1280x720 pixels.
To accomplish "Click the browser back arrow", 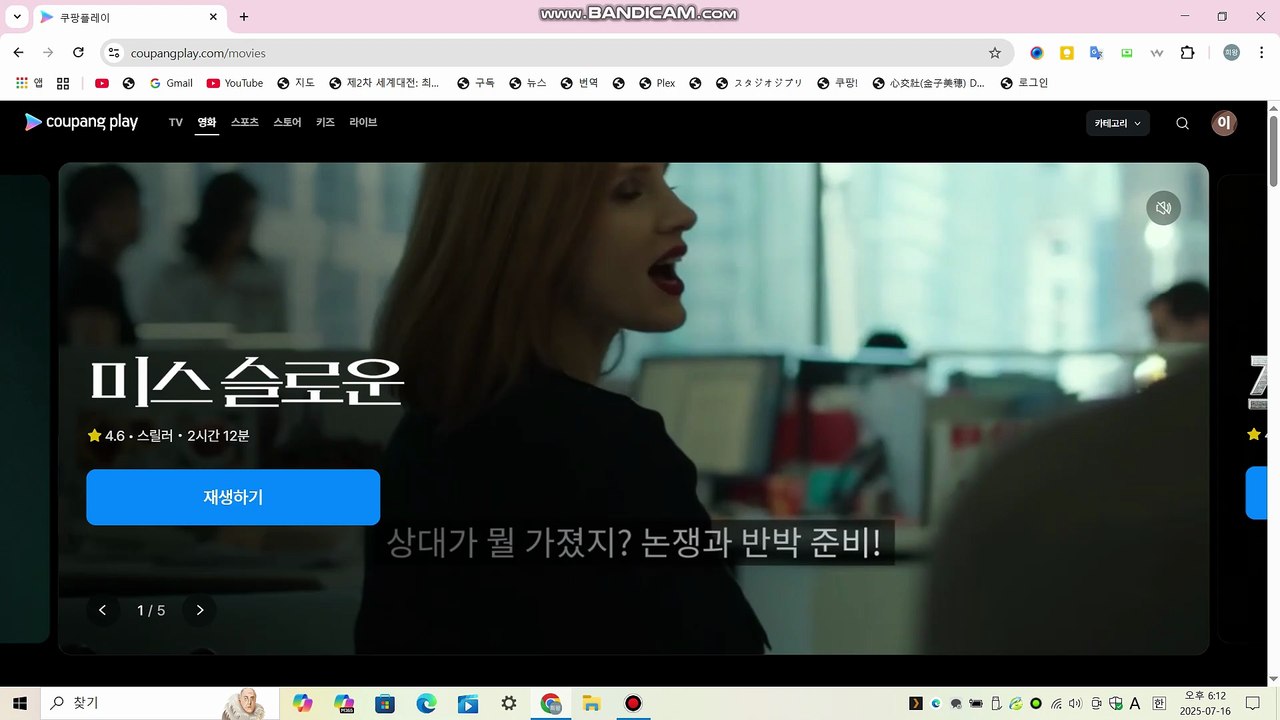I will click(x=18, y=53).
